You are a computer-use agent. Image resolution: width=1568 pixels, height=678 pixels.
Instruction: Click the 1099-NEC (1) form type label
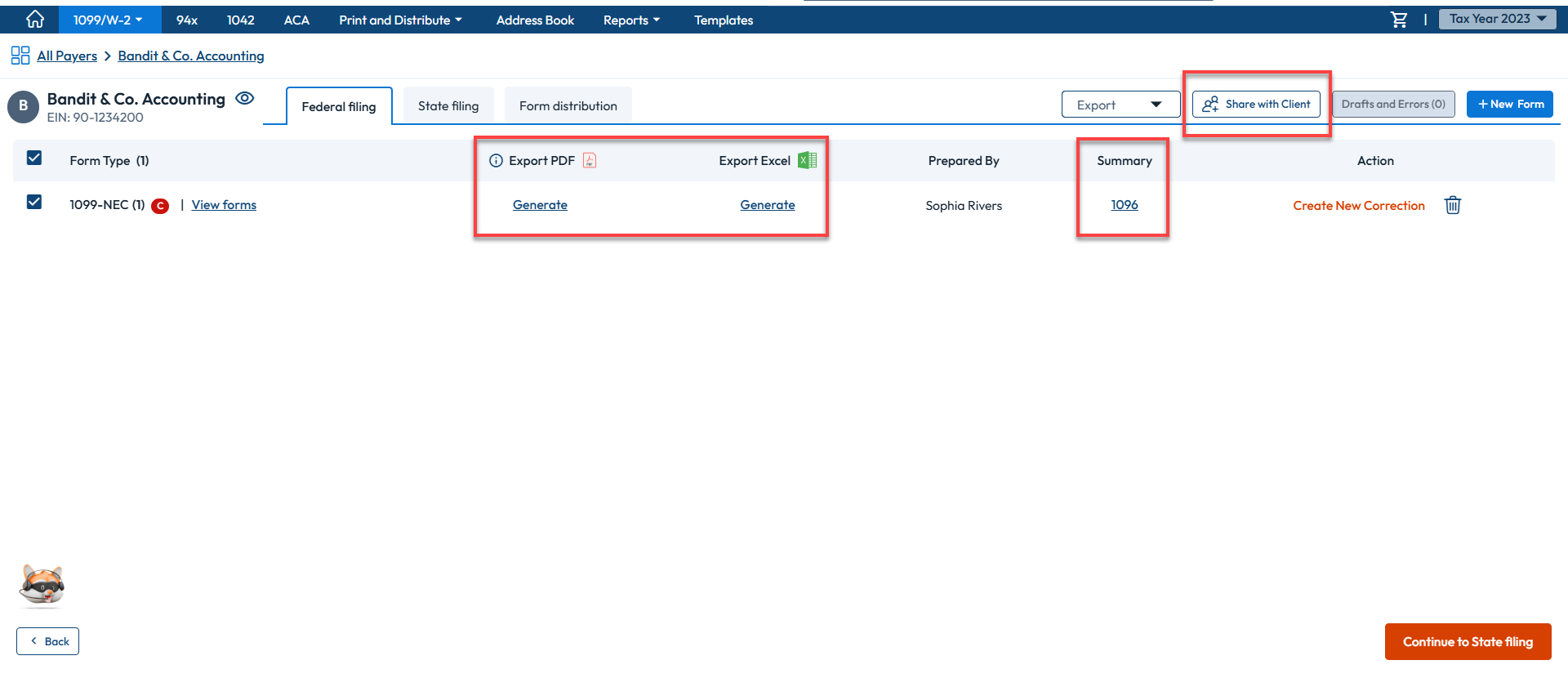(107, 205)
